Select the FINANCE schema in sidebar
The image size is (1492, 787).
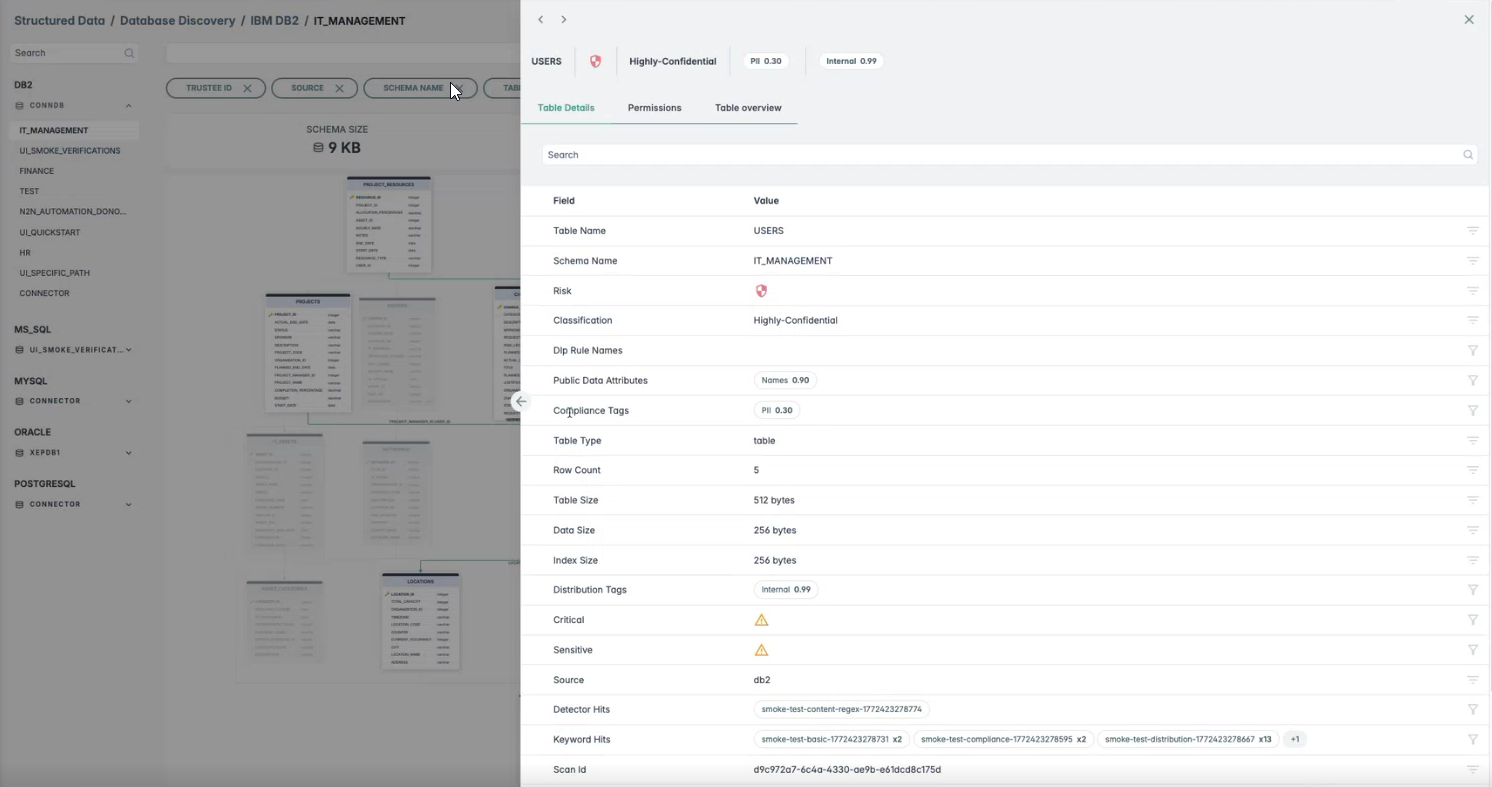coord(37,171)
